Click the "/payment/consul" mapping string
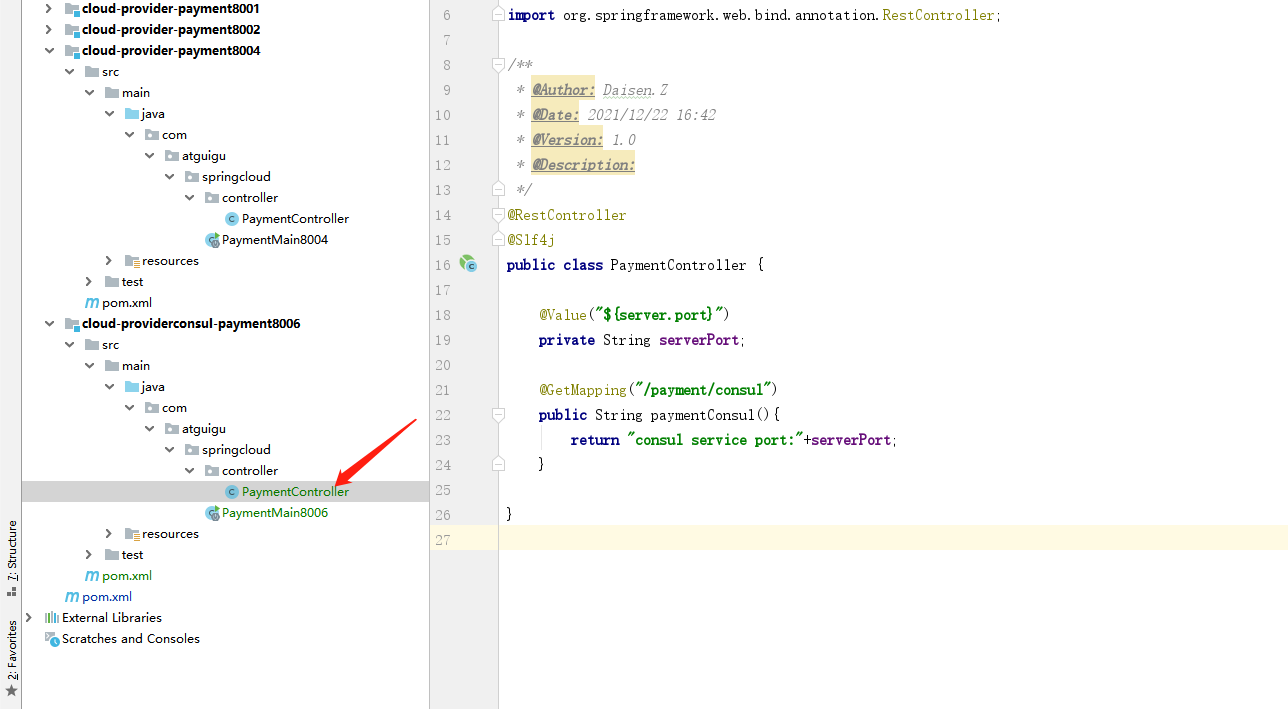The image size is (1288, 709). click(x=702, y=390)
